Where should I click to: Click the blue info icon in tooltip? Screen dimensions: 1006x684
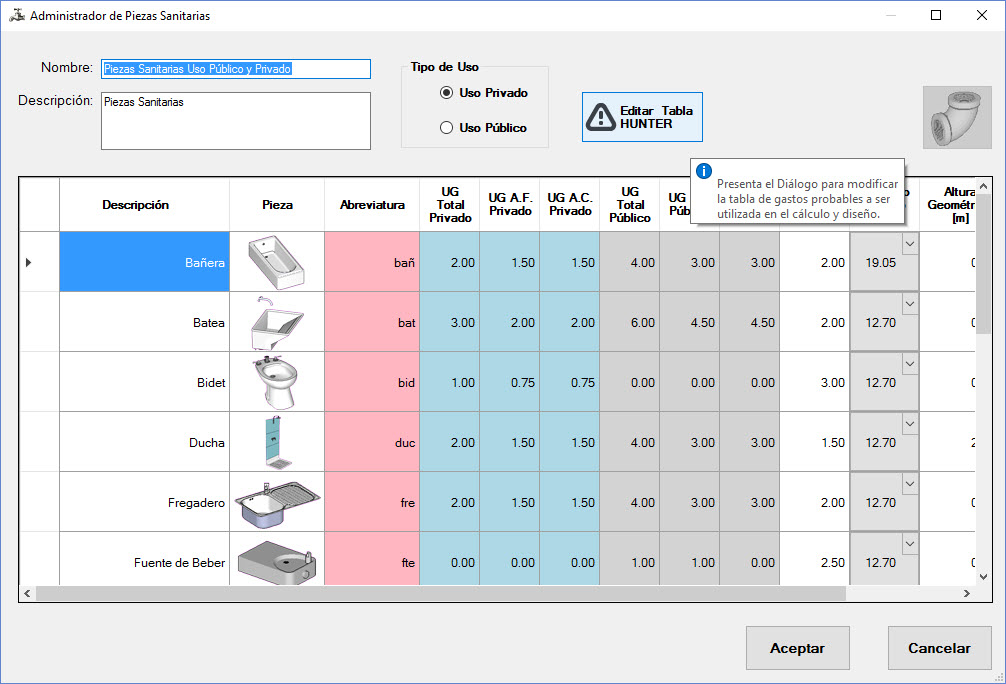704,172
